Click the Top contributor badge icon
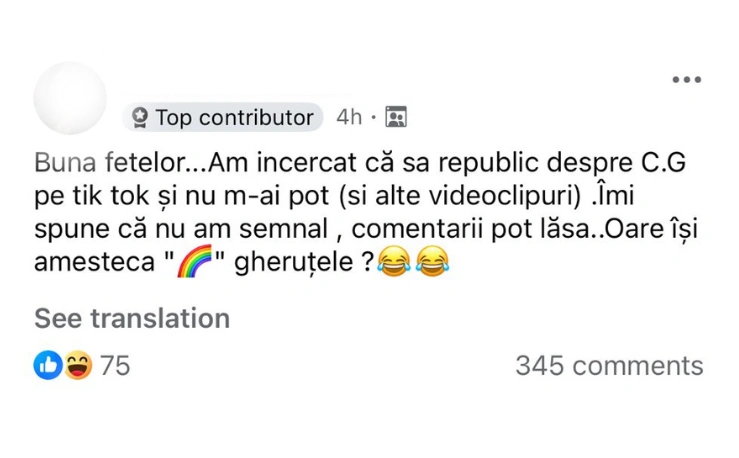Viewport: 739px width, 458px height. point(139,118)
